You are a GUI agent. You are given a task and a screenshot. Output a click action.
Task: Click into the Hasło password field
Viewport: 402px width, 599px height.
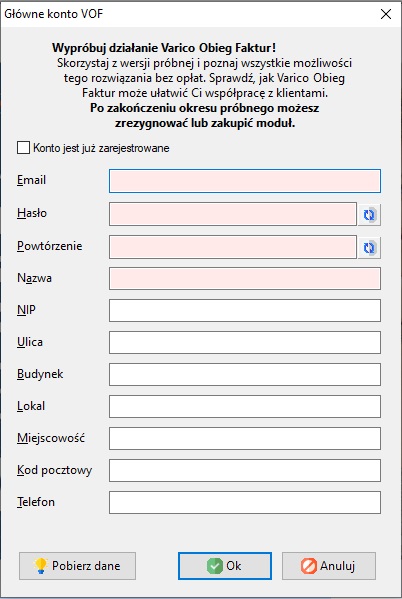point(233,214)
